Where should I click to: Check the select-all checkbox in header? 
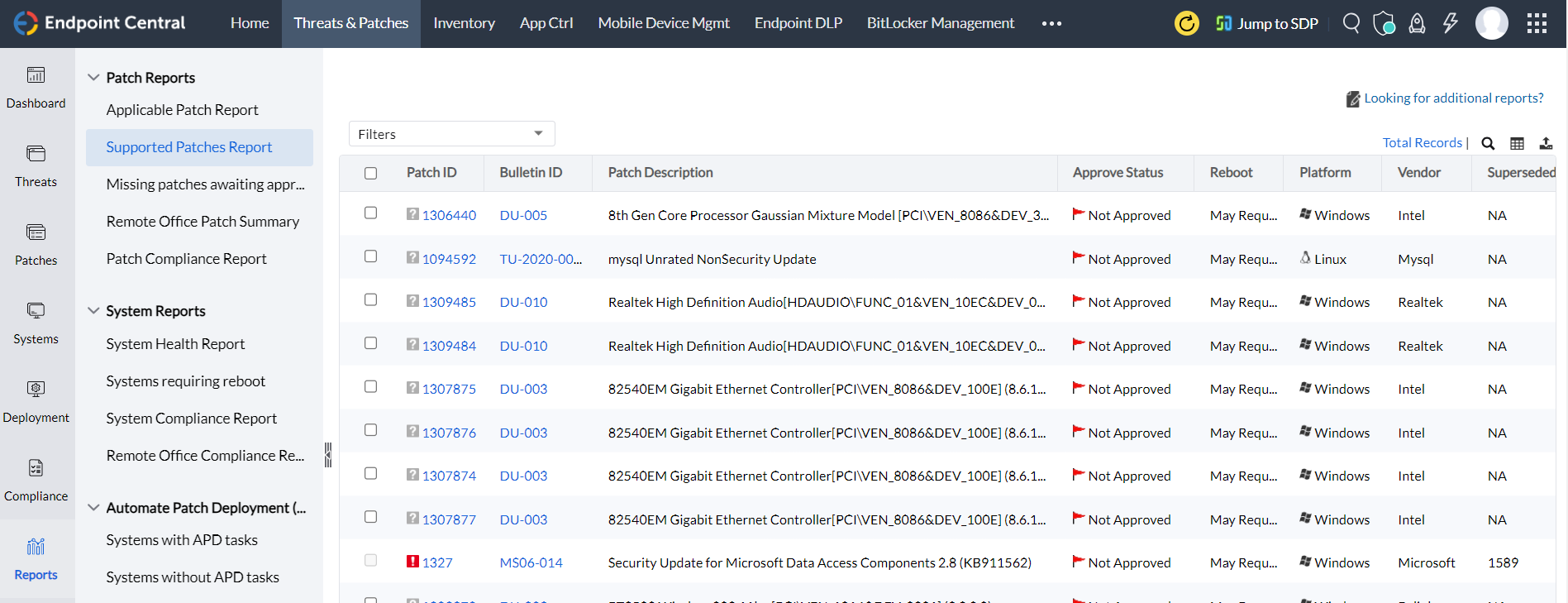tap(370, 173)
